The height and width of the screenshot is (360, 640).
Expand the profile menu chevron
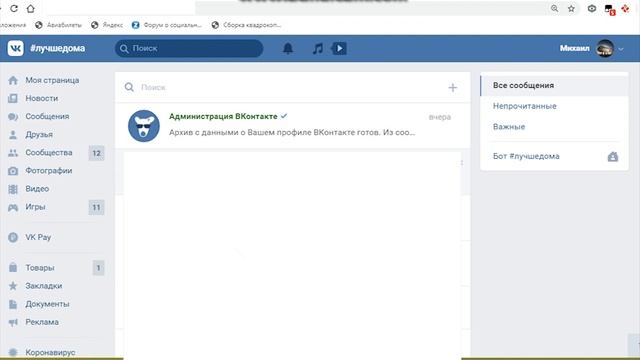[x=621, y=49]
